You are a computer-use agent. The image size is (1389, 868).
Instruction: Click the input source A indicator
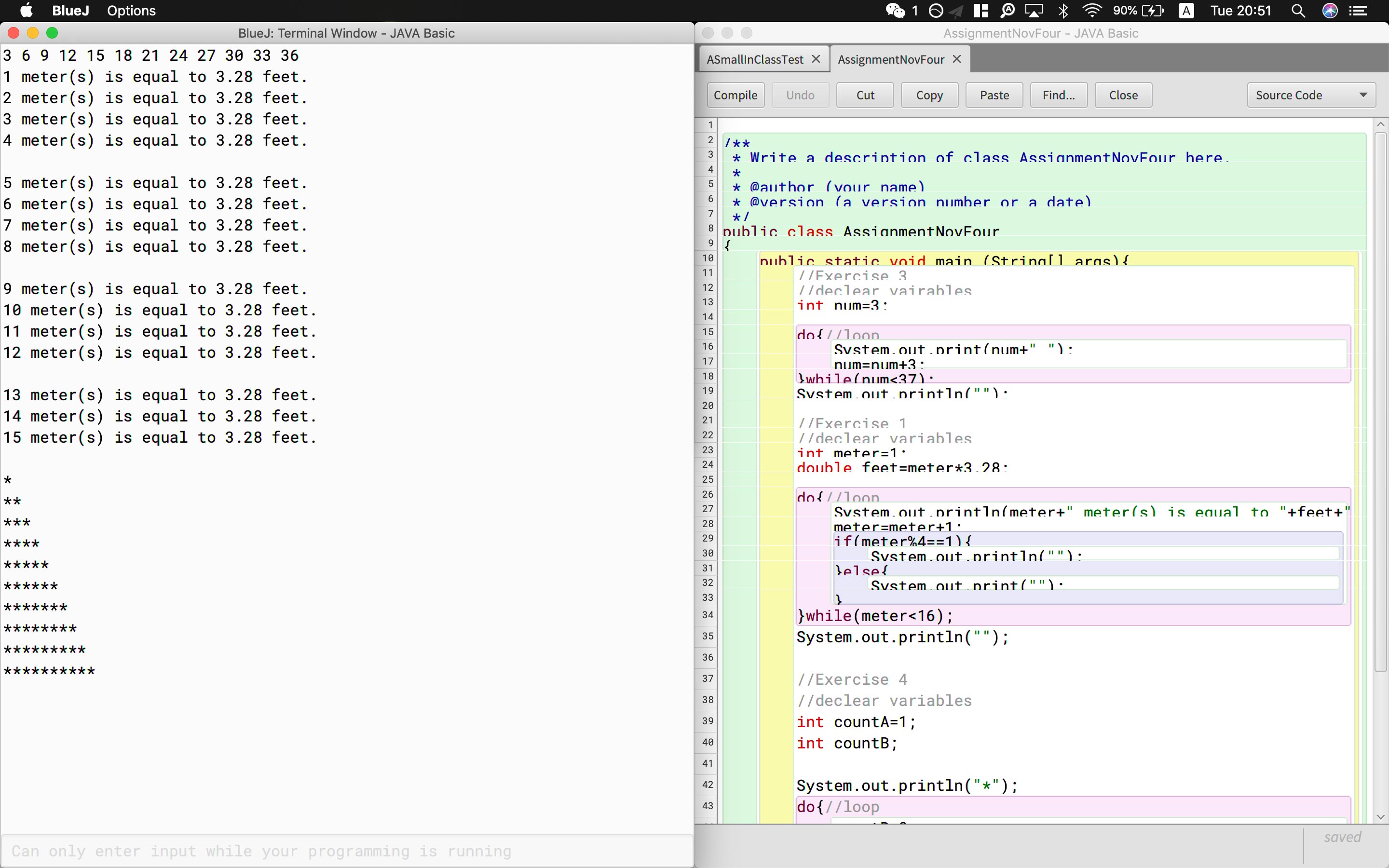pyautogui.click(x=1186, y=10)
